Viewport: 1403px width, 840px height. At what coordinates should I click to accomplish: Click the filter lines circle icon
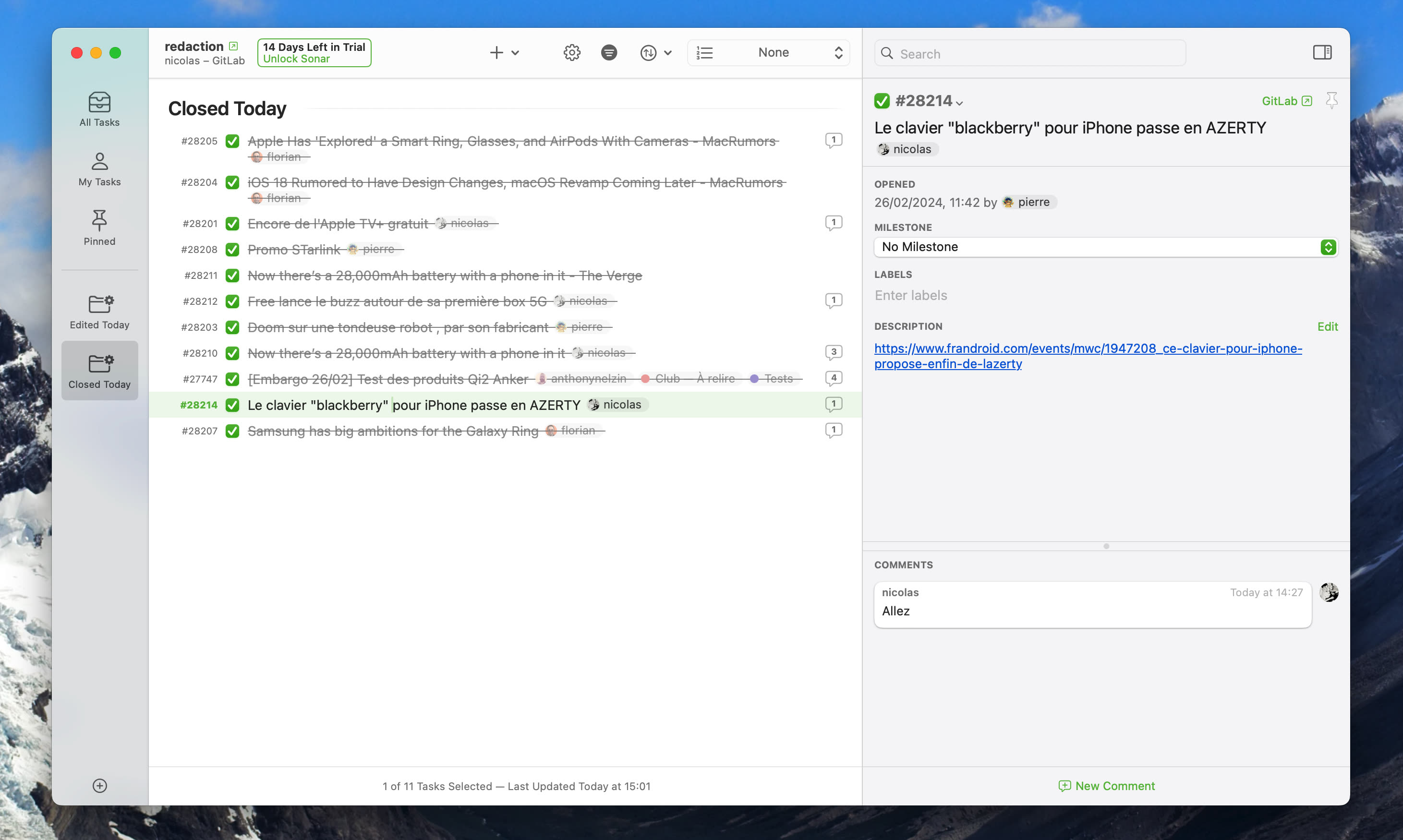(609, 53)
